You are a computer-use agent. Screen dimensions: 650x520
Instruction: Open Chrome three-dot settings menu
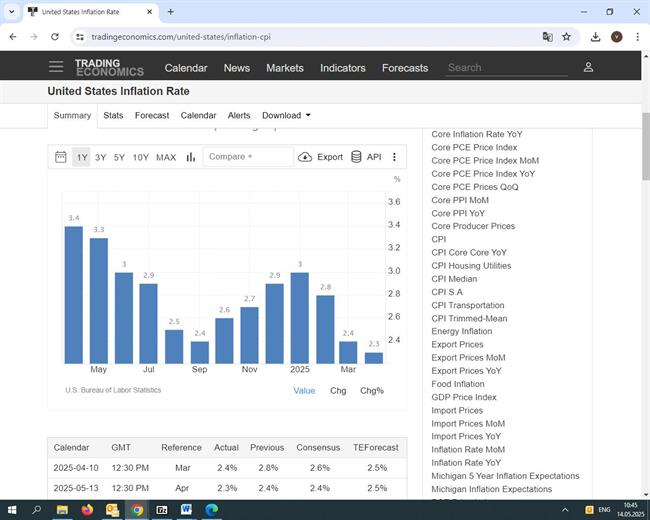(638, 37)
